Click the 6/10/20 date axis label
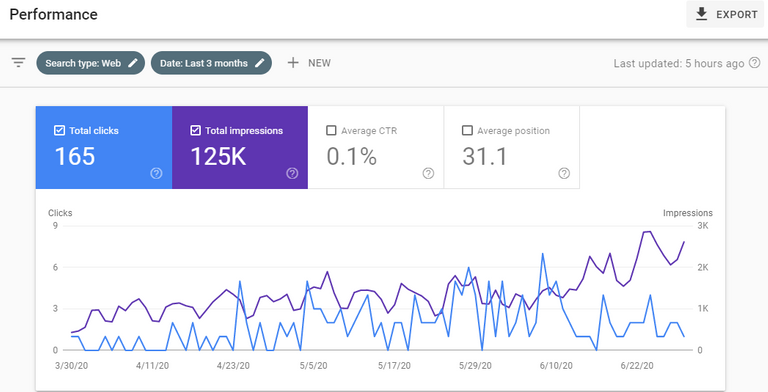Viewport: 768px width, 392px height. (556, 366)
